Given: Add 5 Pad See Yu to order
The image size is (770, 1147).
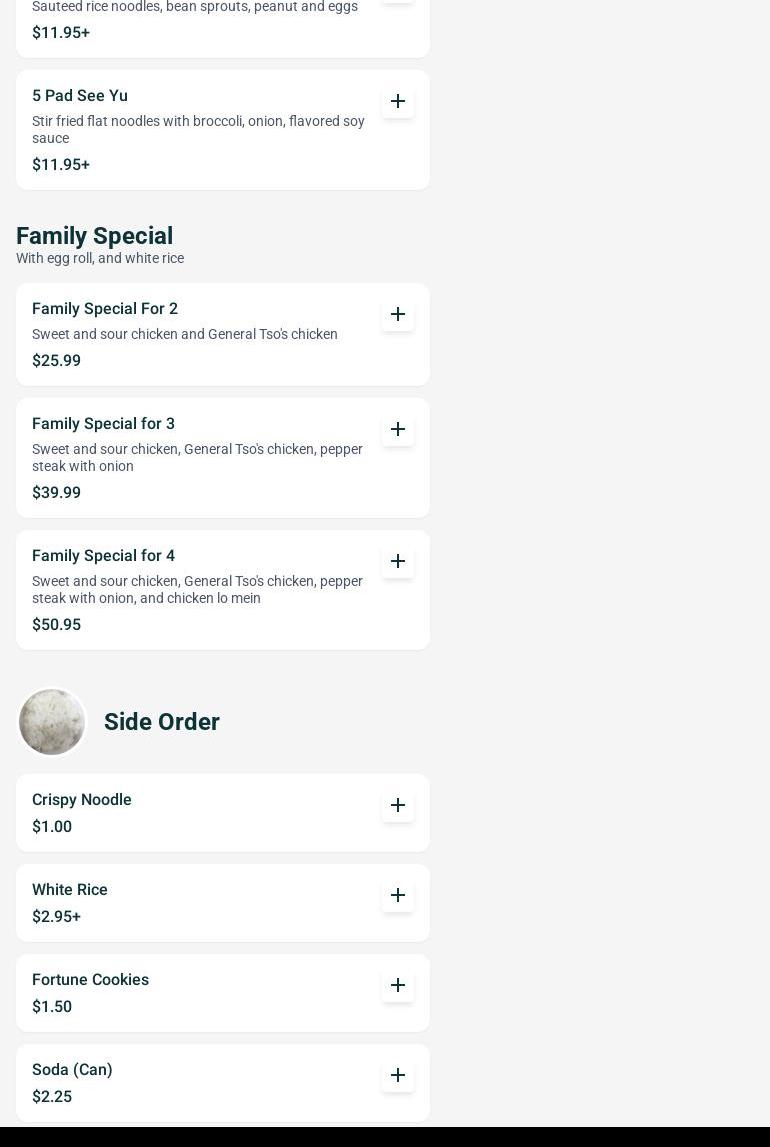Looking at the screenshot, I should pyautogui.click(x=398, y=101).
